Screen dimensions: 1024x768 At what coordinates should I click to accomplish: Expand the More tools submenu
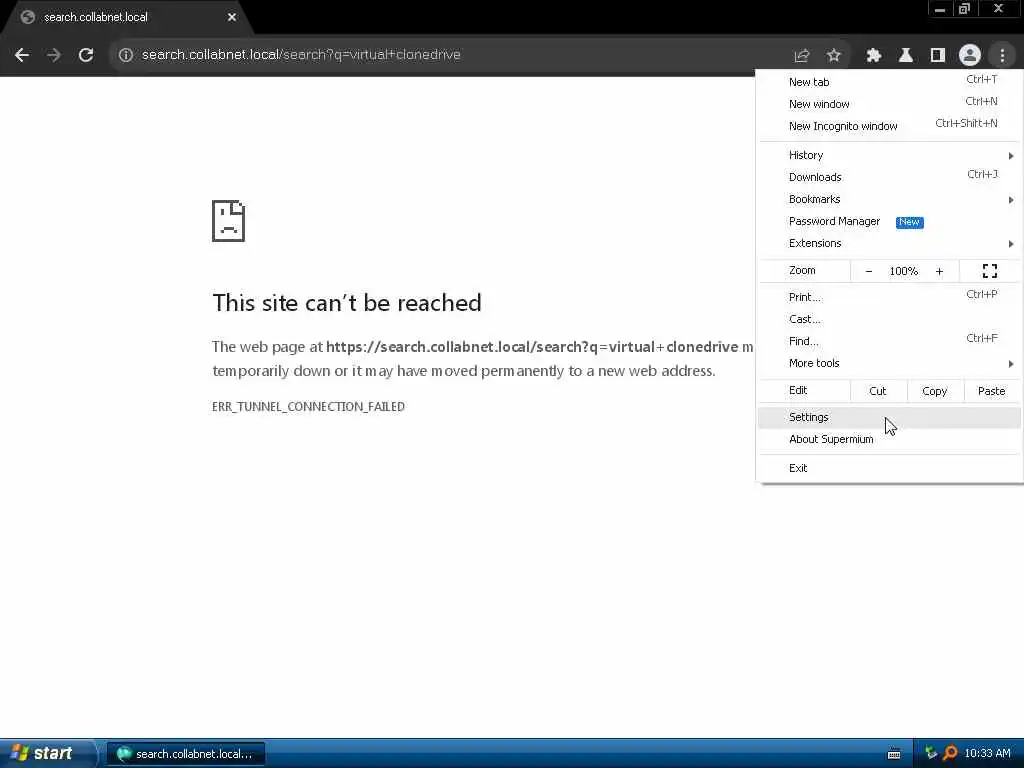click(889, 363)
